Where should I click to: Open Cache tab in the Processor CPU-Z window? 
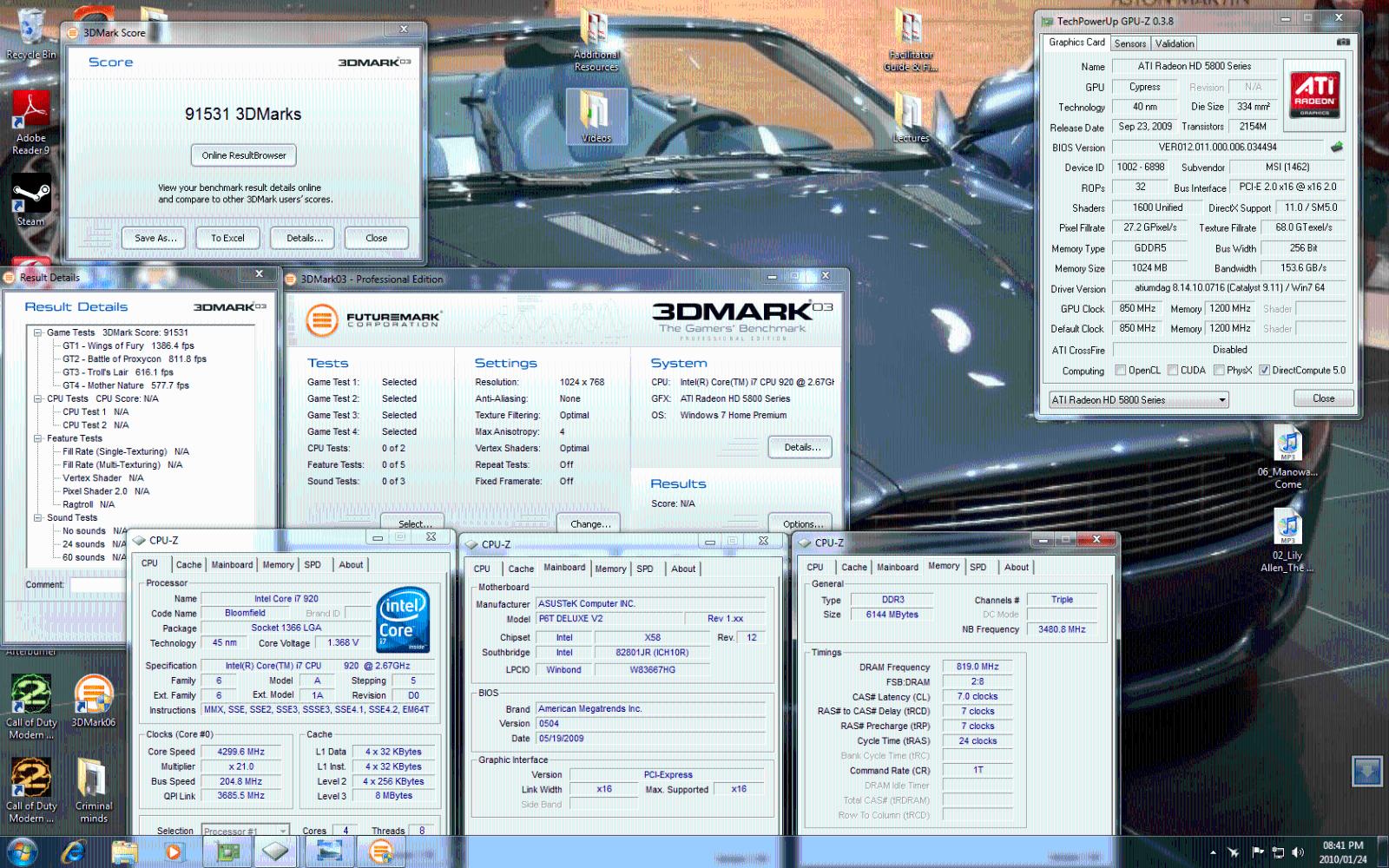[188, 564]
